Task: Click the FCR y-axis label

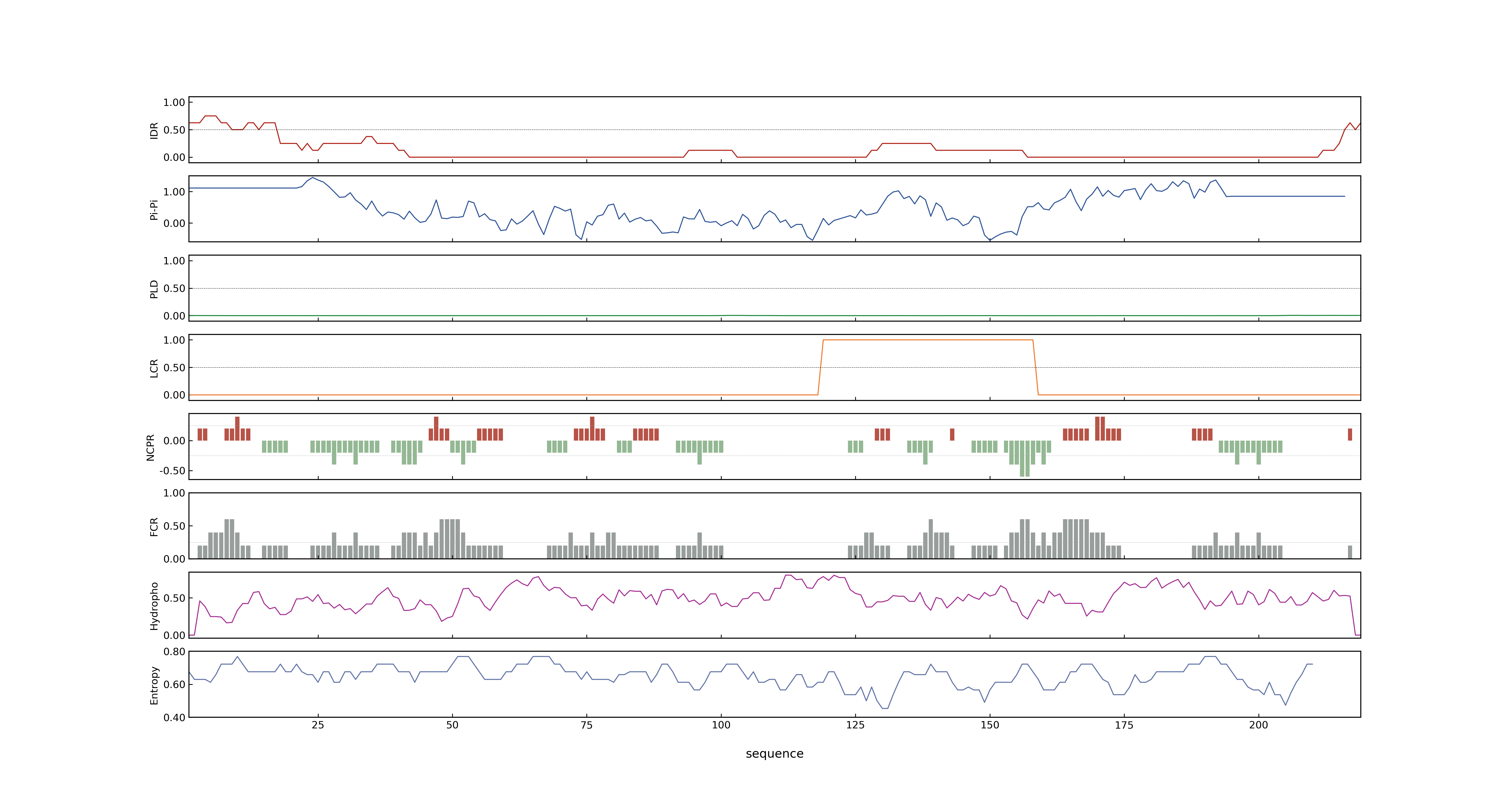Action: (x=154, y=526)
